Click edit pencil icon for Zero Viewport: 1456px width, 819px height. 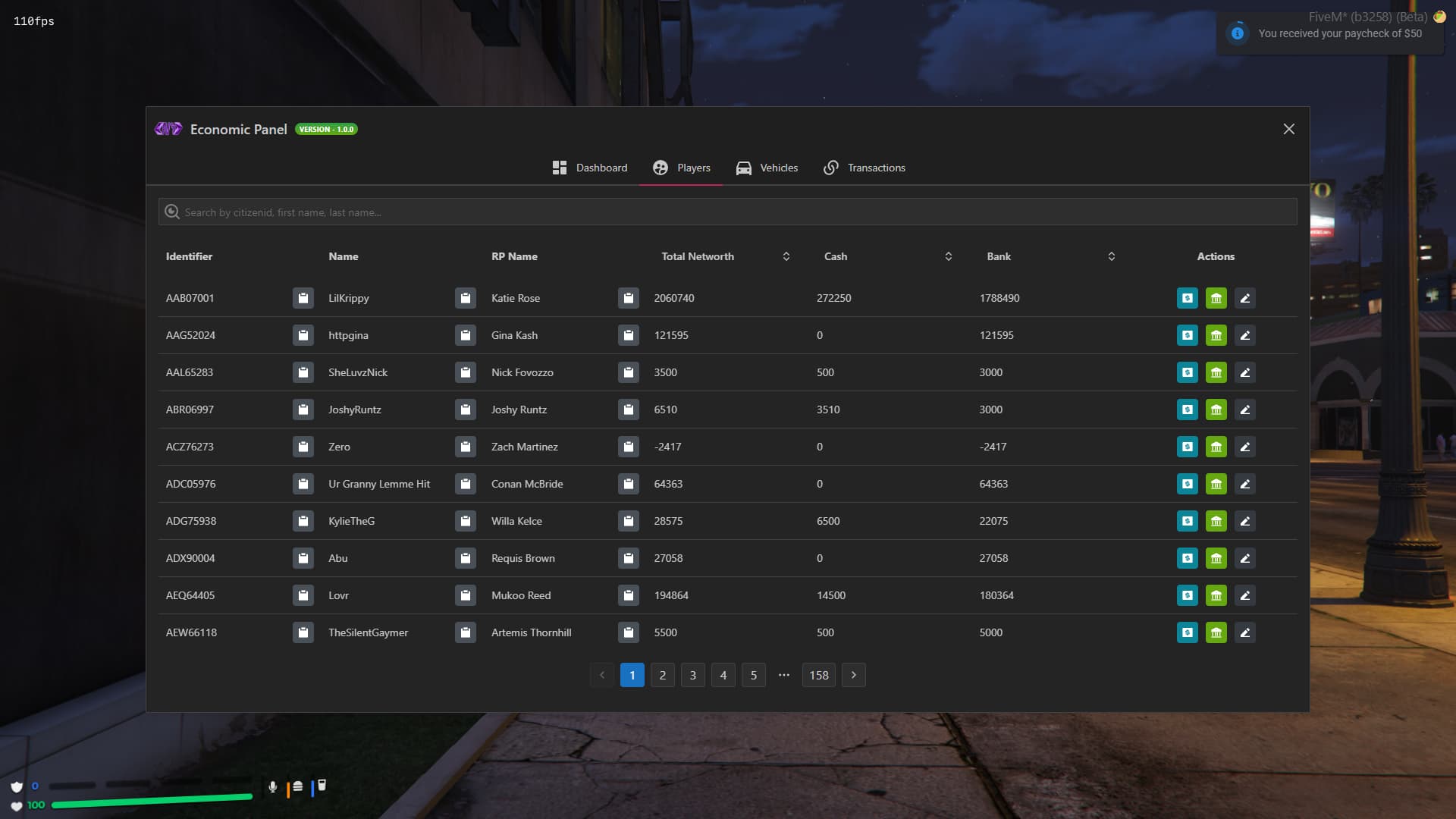pyautogui.click(x=1244, y=447)
